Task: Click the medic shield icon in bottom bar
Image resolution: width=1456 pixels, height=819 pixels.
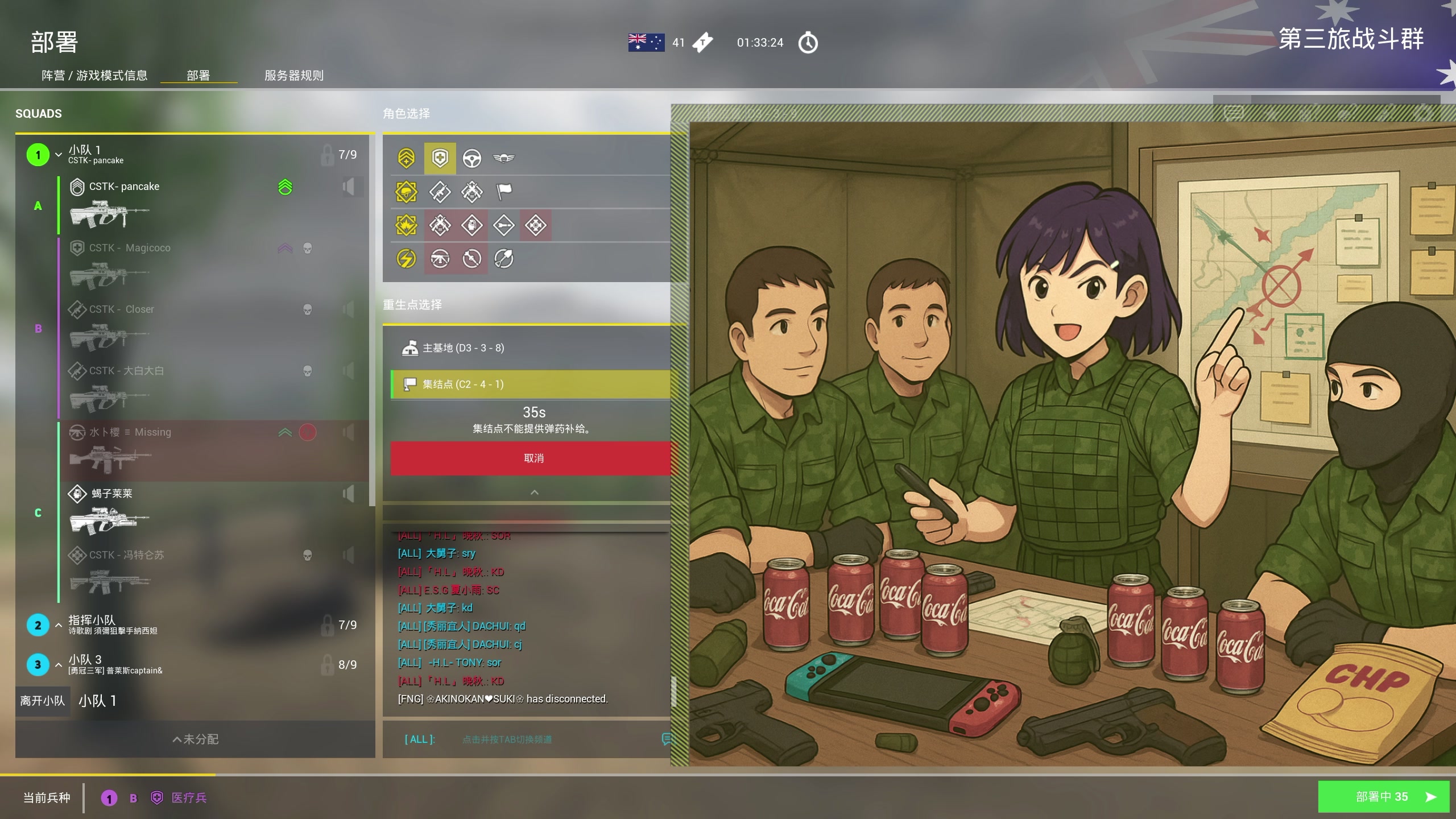Action: [157, 797]
